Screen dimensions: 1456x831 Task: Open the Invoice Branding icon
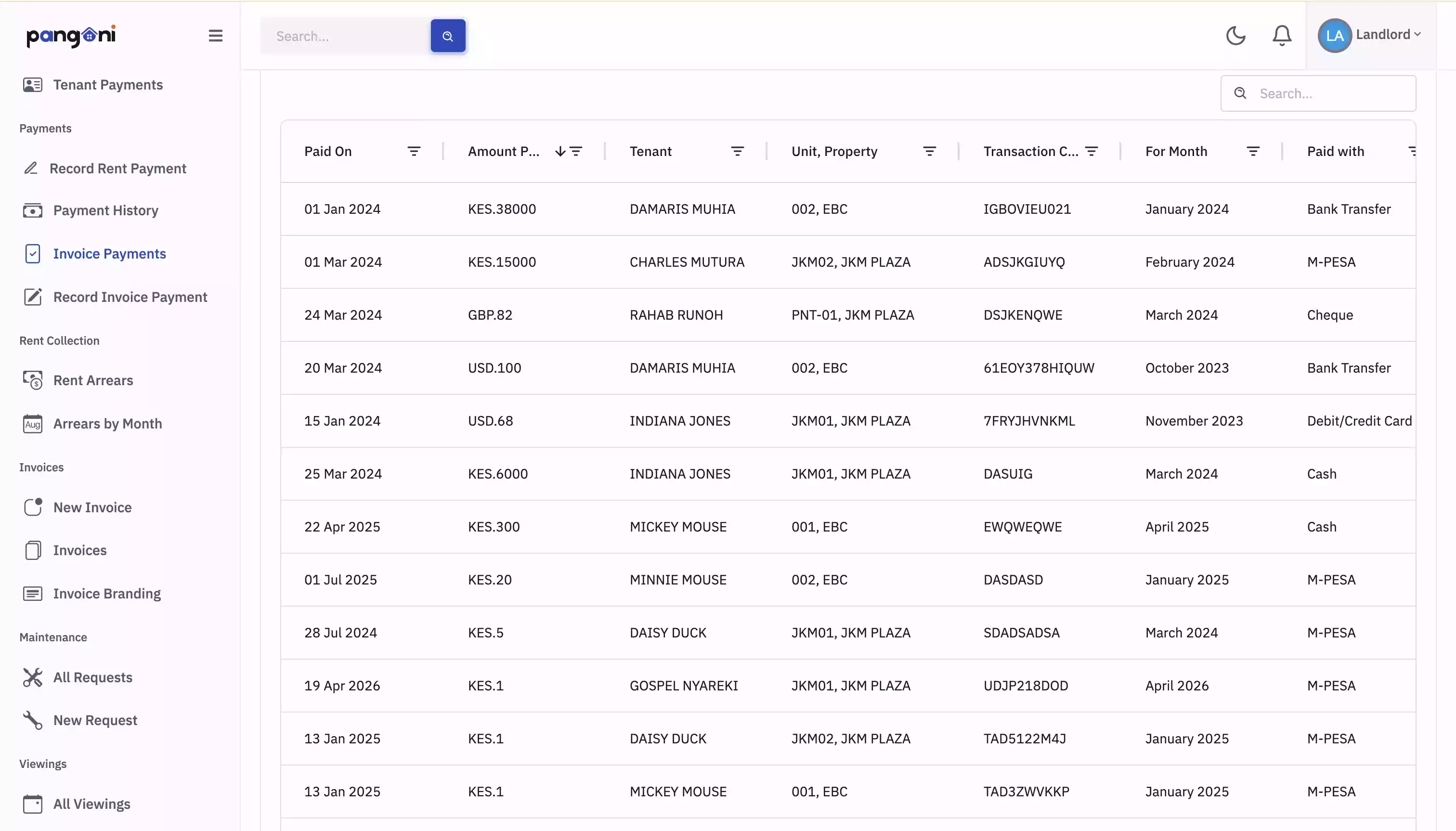tap(33, 594)
